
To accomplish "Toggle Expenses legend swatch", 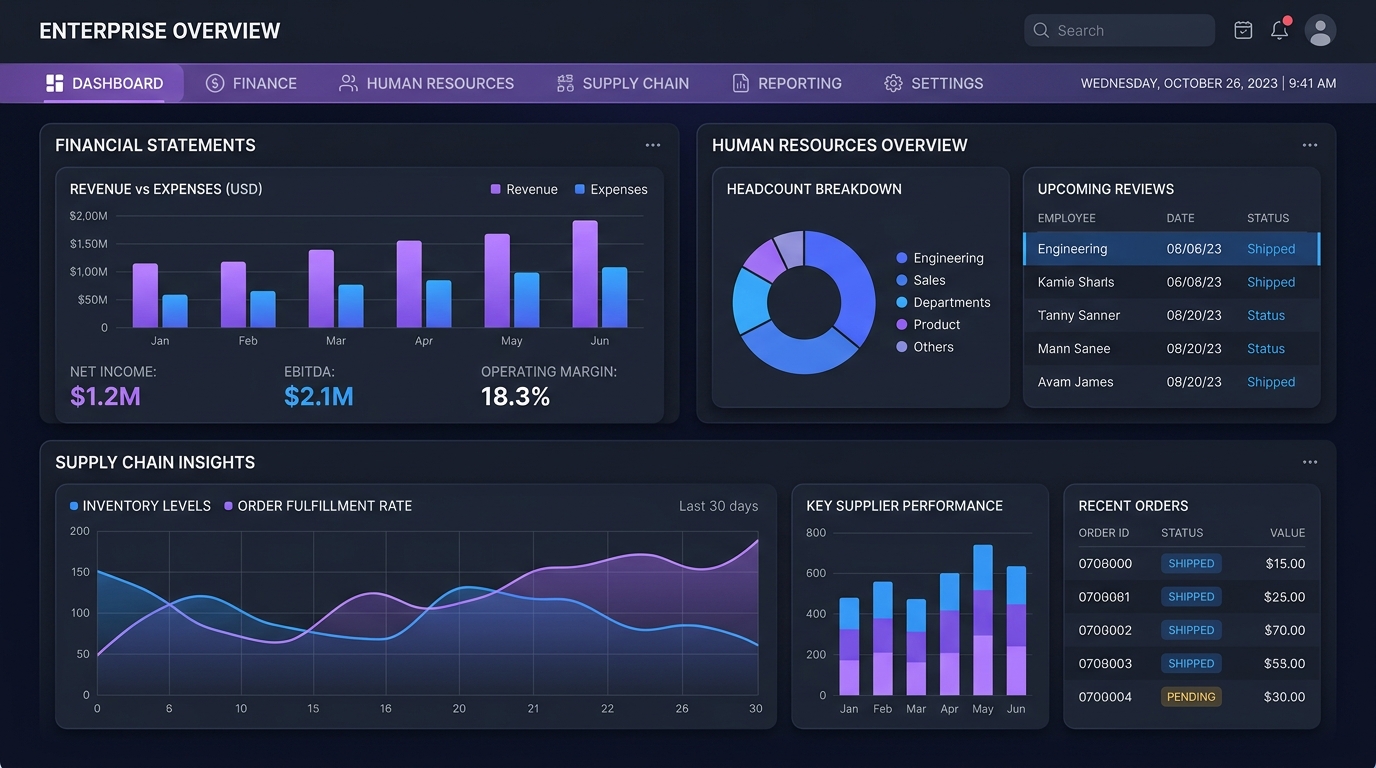I will tap(580, 189).
